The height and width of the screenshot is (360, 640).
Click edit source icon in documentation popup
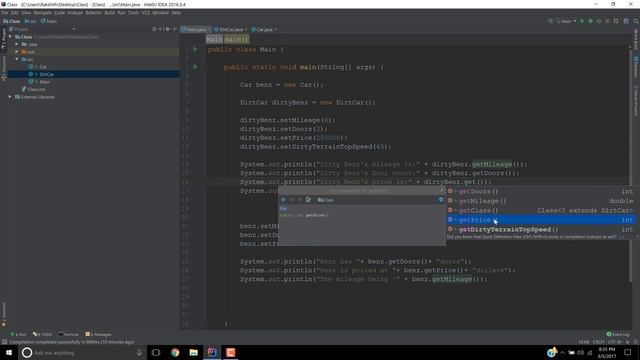point(308,200)
